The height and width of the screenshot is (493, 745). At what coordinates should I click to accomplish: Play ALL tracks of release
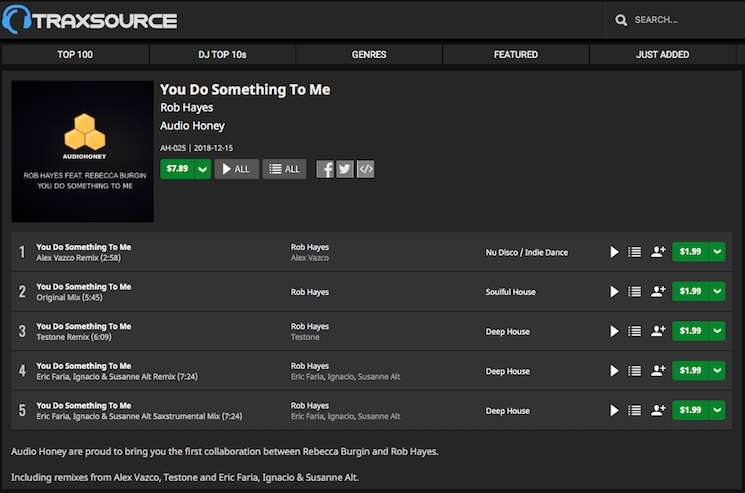[x=236, y=169]
